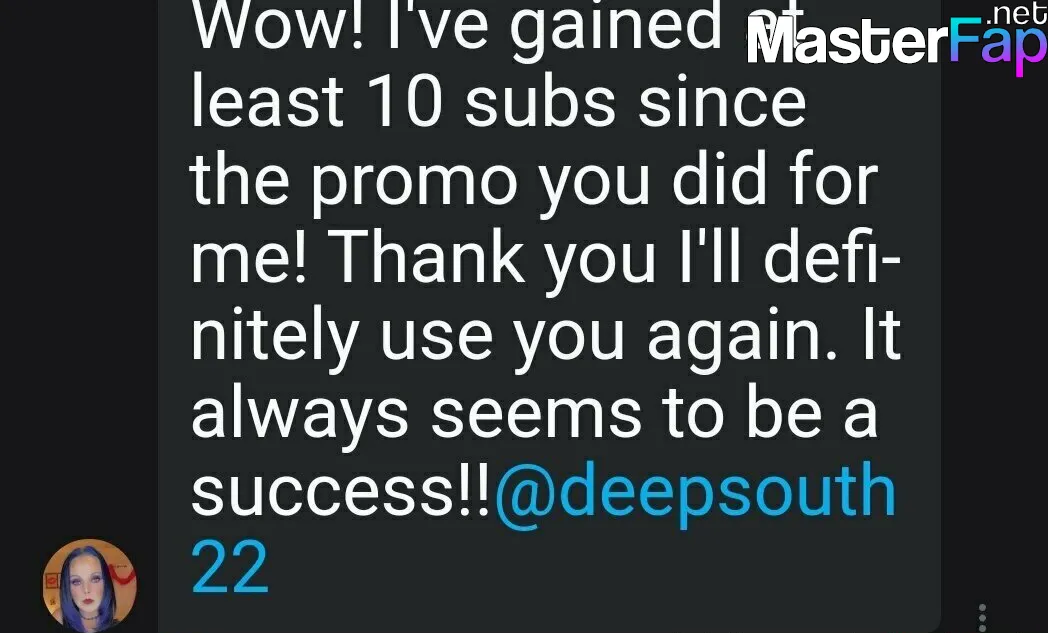Click the purple 'Fap' portion of logo
This screenshot has width=1048, height=633.
coord(998,44)
